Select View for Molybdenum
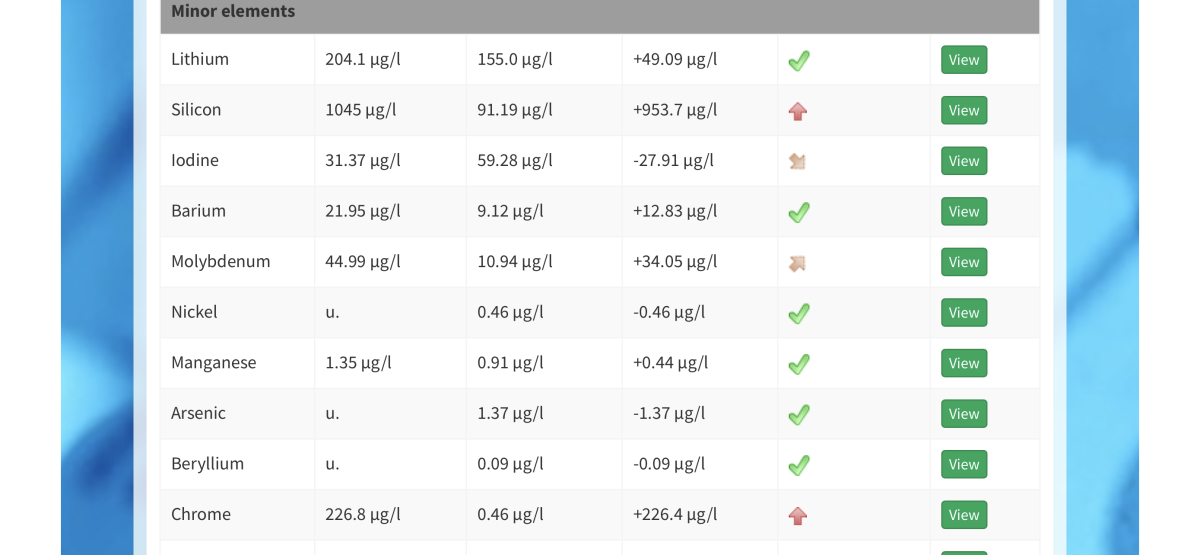Viewport: 1200px width, 555px height. [x=963, y=262]
